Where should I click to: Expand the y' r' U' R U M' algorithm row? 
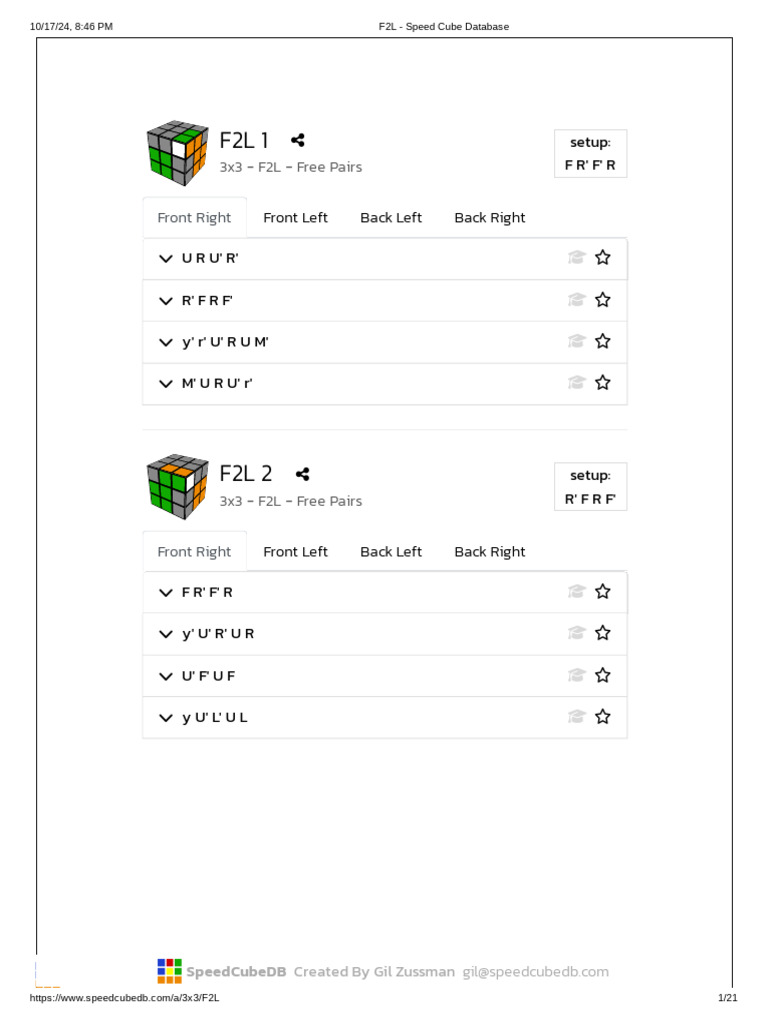click(166, 342)
